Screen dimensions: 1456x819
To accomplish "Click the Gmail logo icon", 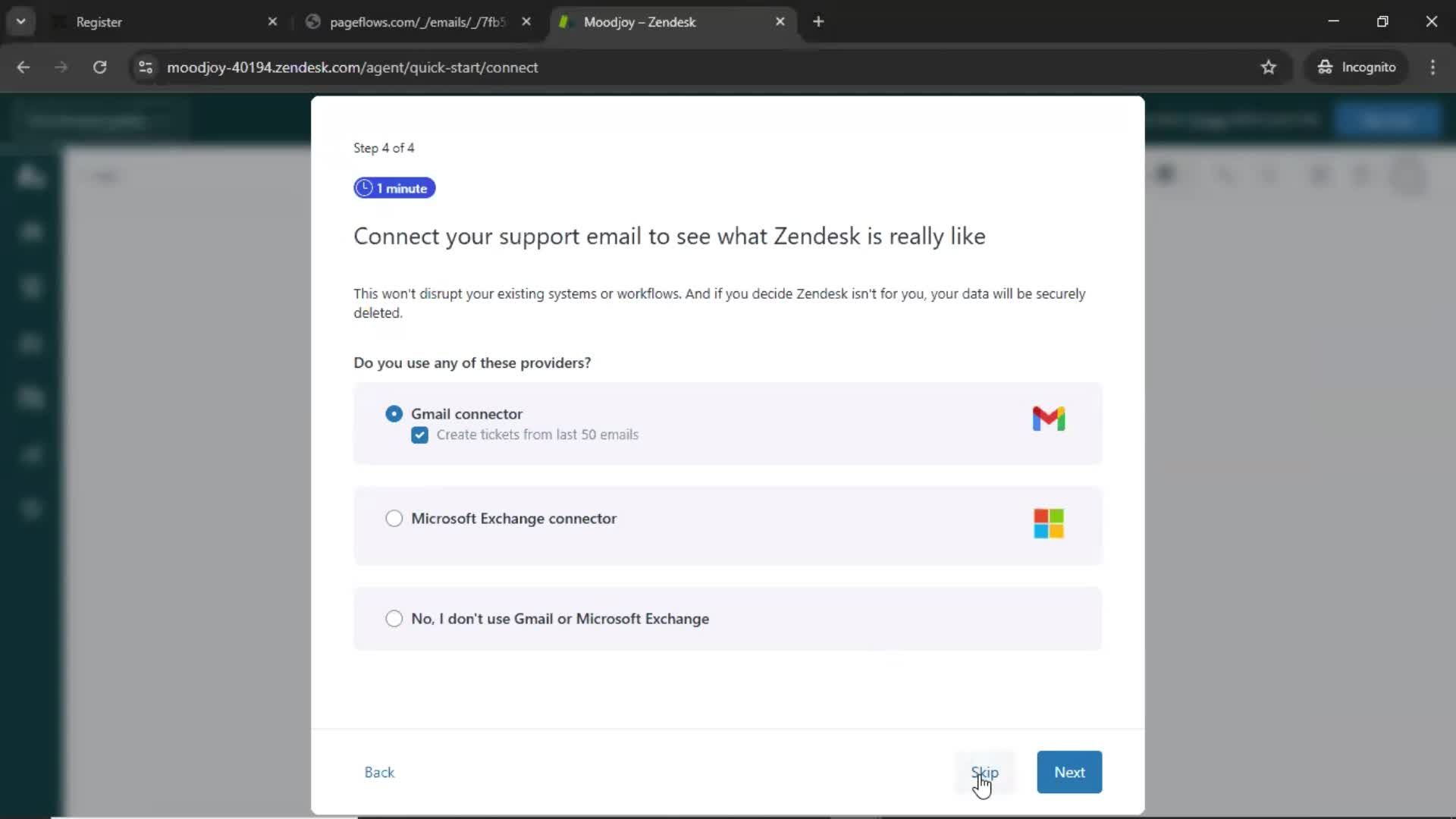I will coord(1049,418).
